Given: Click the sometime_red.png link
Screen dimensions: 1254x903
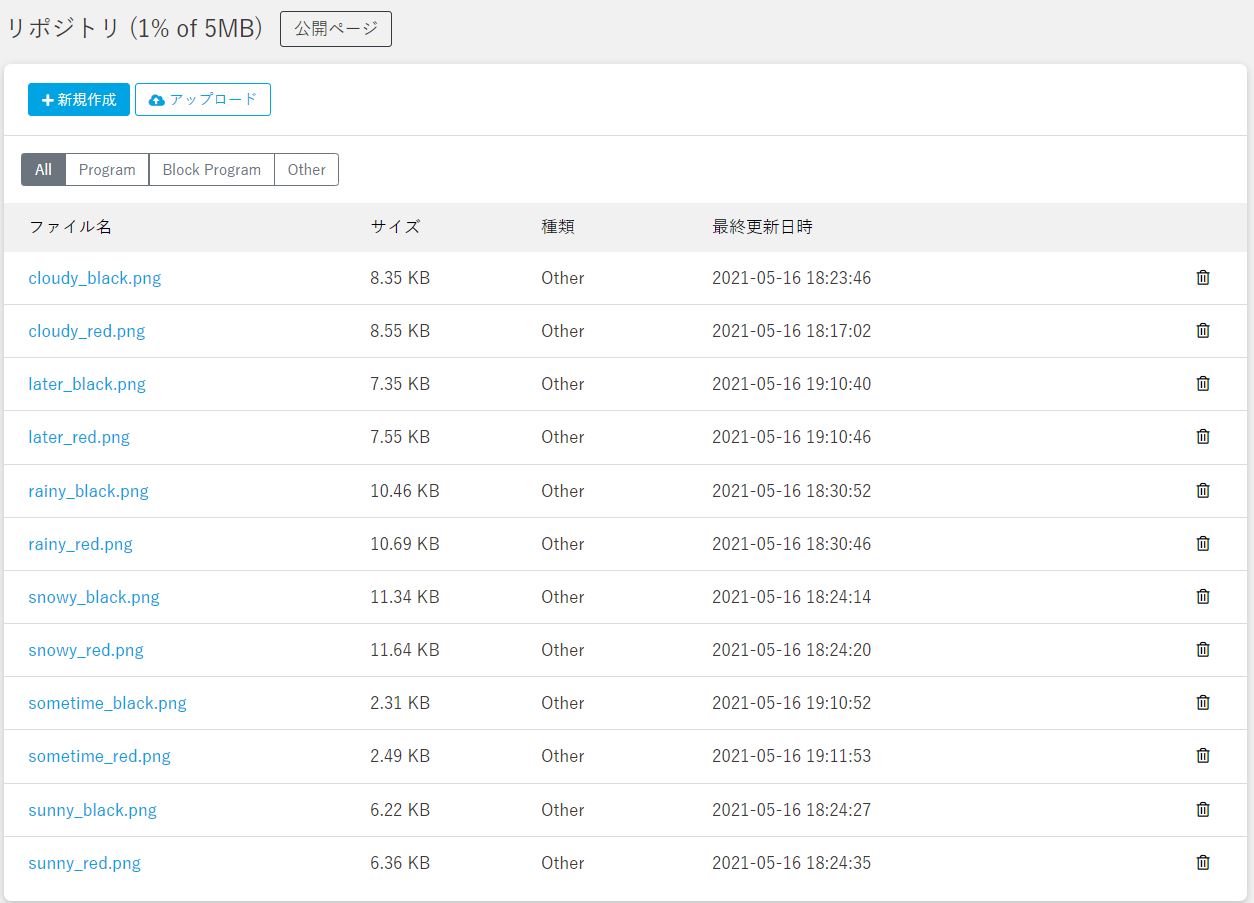Looking at the screenshot, I should click(x=99, y=756).
